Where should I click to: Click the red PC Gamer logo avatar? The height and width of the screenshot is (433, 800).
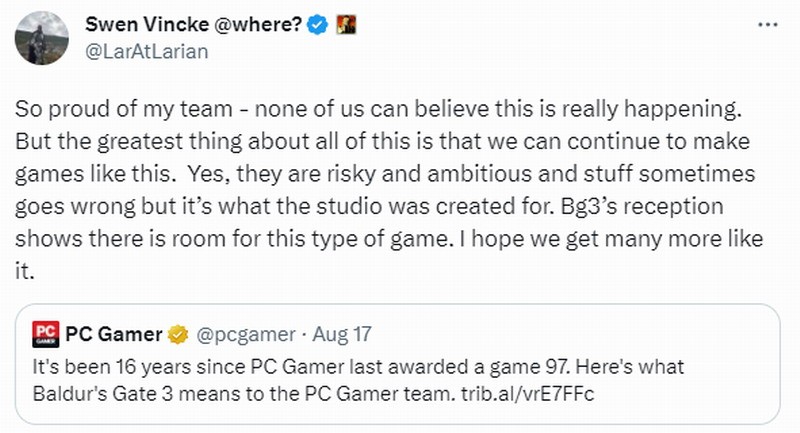coord(44,332)
